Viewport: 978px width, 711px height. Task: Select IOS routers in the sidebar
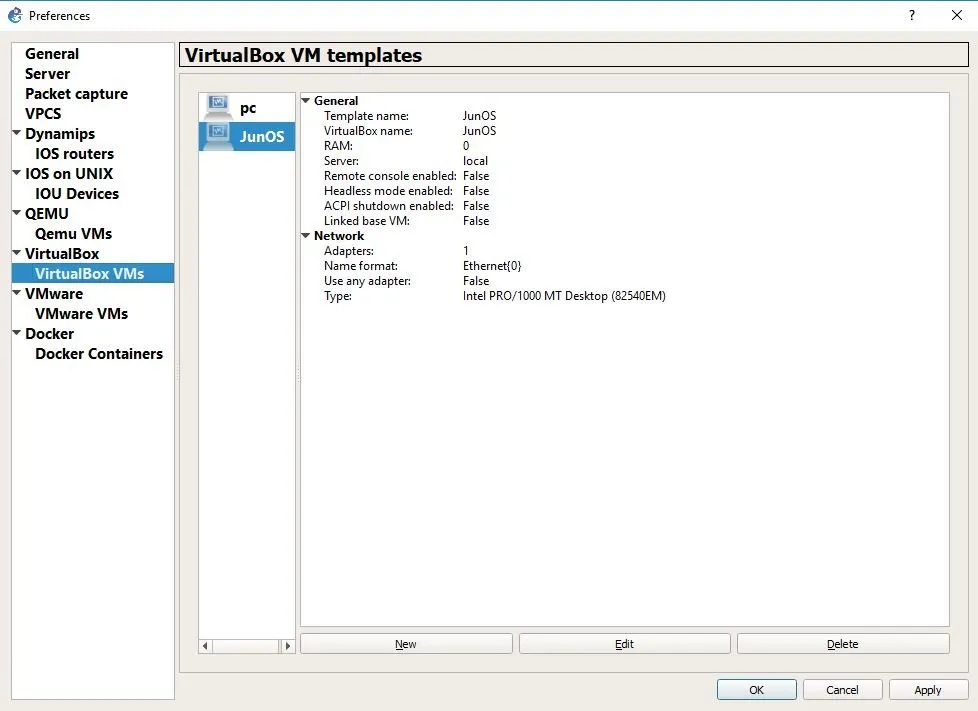74,153
